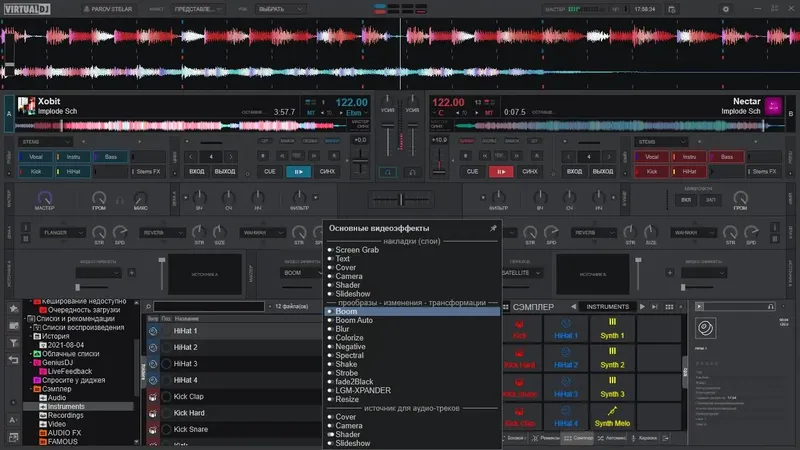Click the browser search input field
The image size is (800, 450).
(209, 307)
